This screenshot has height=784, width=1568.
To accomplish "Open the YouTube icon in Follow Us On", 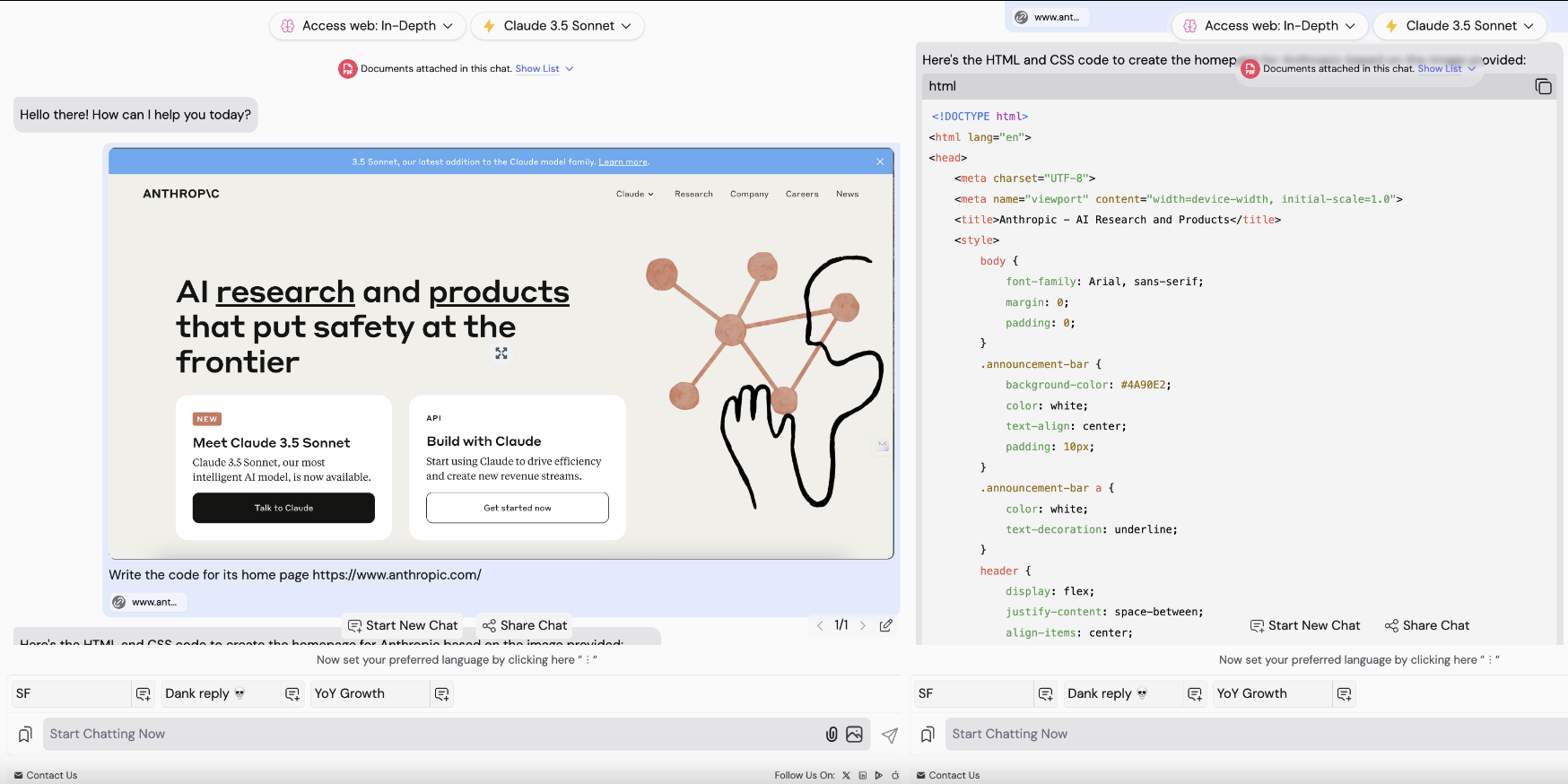I will tap(879, 775).
